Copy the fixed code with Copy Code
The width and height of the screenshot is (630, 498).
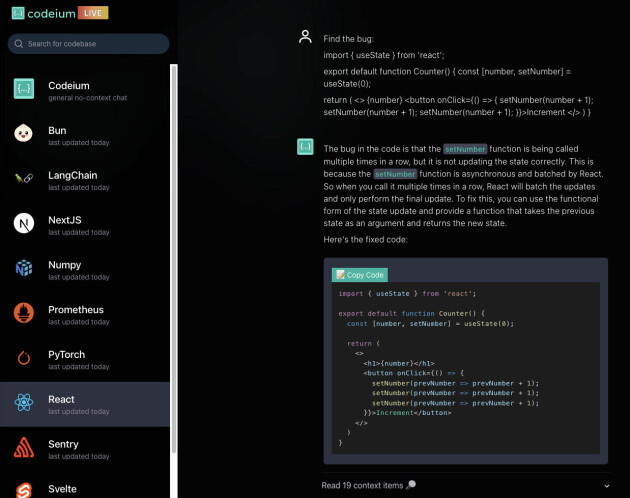click(x=360, y=275)
